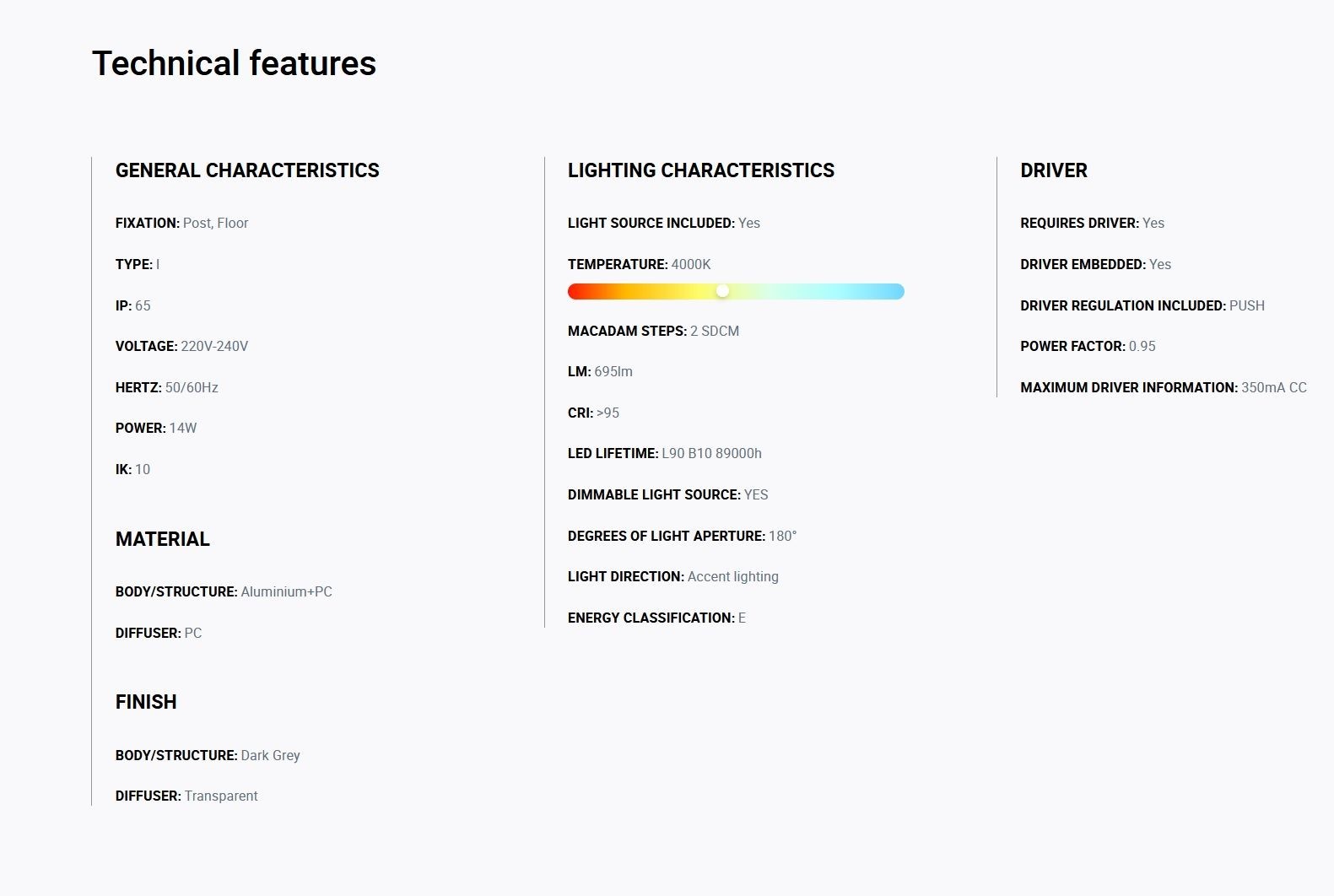Select the Body/Structure Dark Grey finish line
This screenshot has width=1334, height=896.
pos(208,755)
